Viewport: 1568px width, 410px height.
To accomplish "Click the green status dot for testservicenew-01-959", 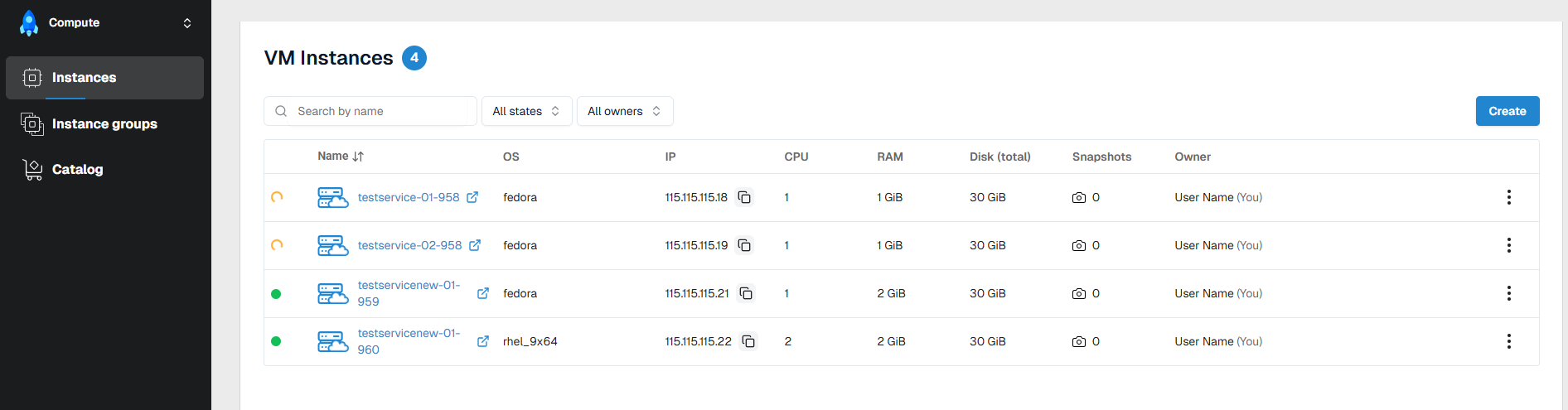I will coord(276,294).
